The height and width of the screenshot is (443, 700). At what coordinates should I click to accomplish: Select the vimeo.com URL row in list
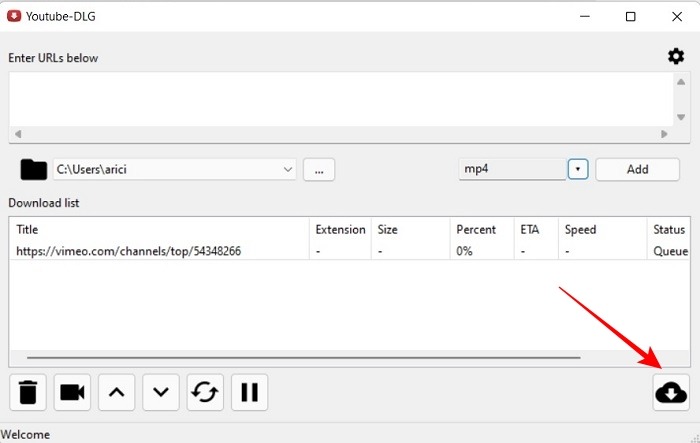pyautogui.click(x=128, y=251)
